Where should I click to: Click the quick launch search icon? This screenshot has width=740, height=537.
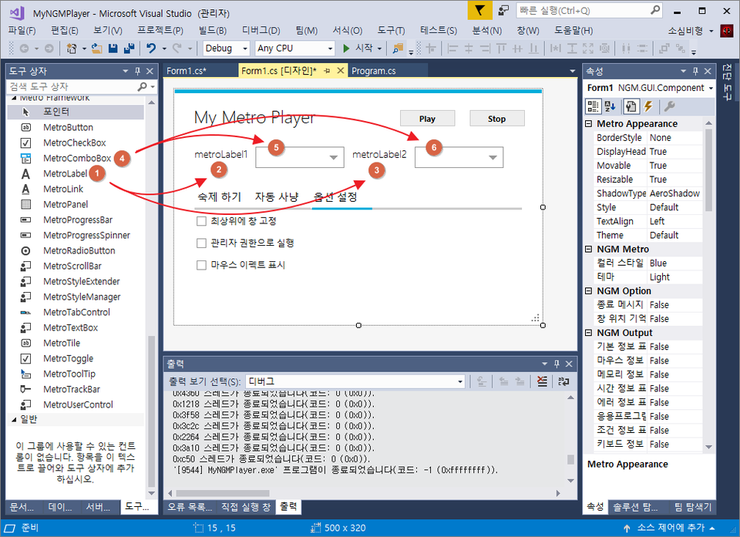(655, 10)
